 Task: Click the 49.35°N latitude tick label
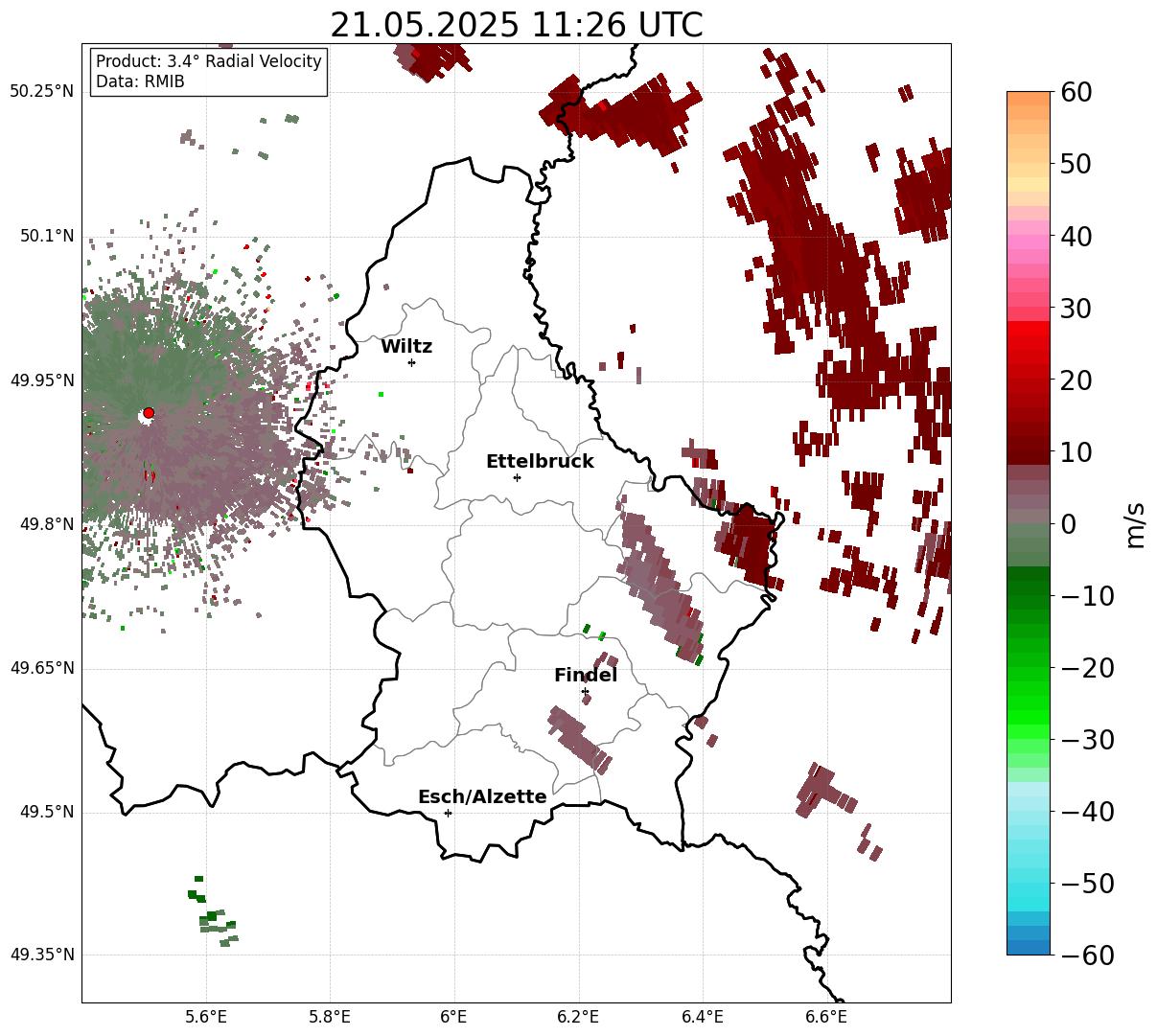(x=41, y=955)
